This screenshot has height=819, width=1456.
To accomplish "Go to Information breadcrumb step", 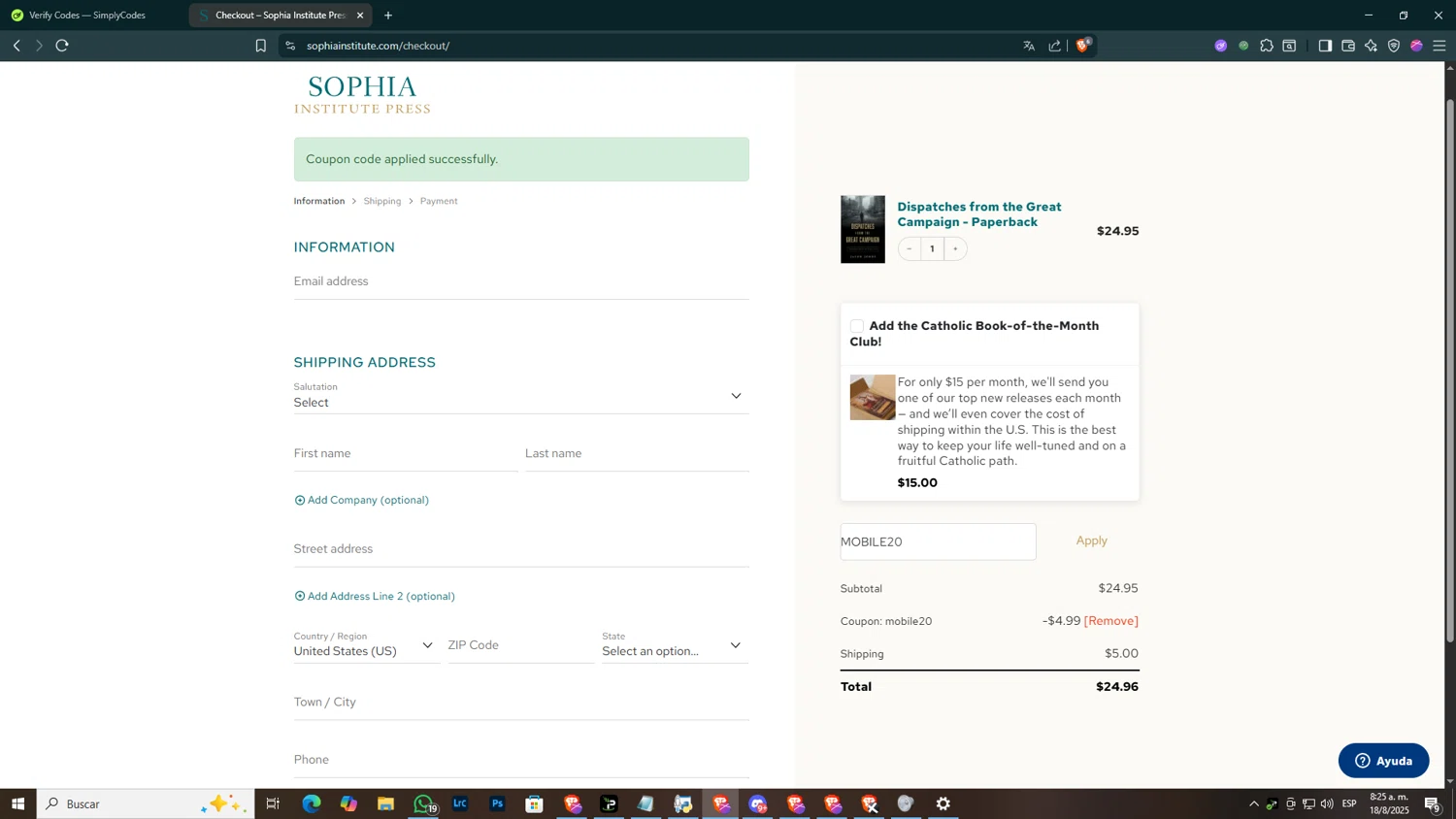I will [x=319, y=201].
